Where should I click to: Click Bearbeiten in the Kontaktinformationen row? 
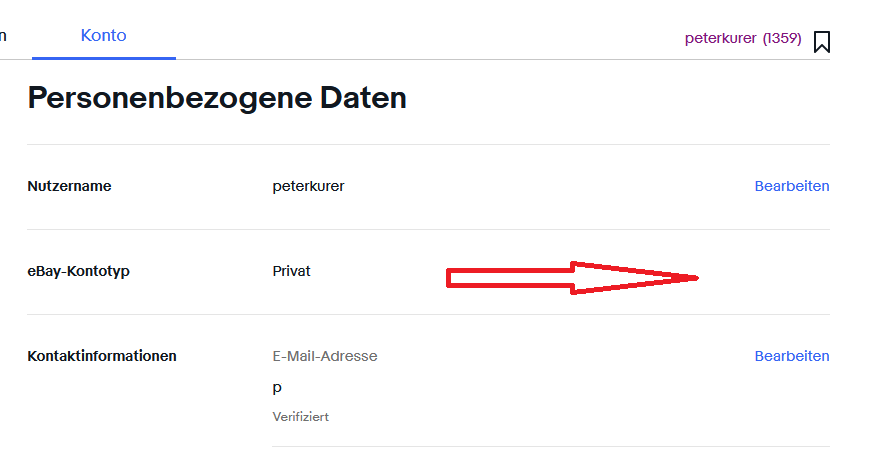(791, 356)
